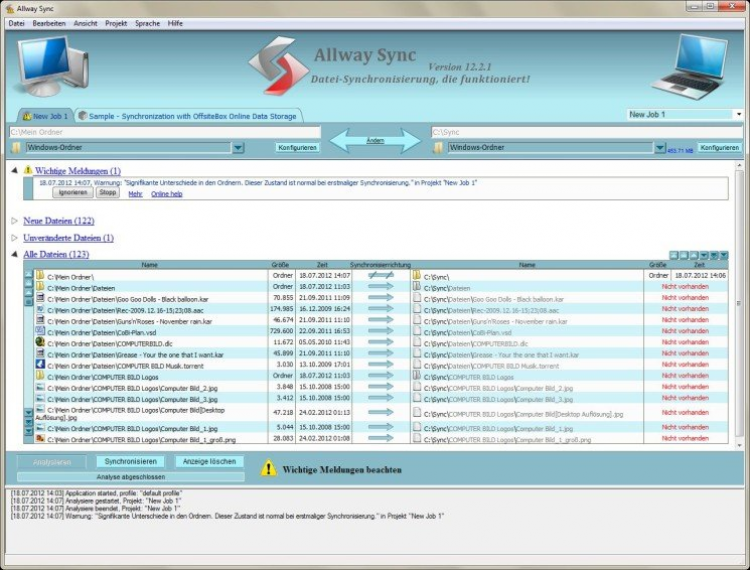
Task: Click the folder icon of left COMPUTER BILD Logos row
Action: (x=40, y=375)
